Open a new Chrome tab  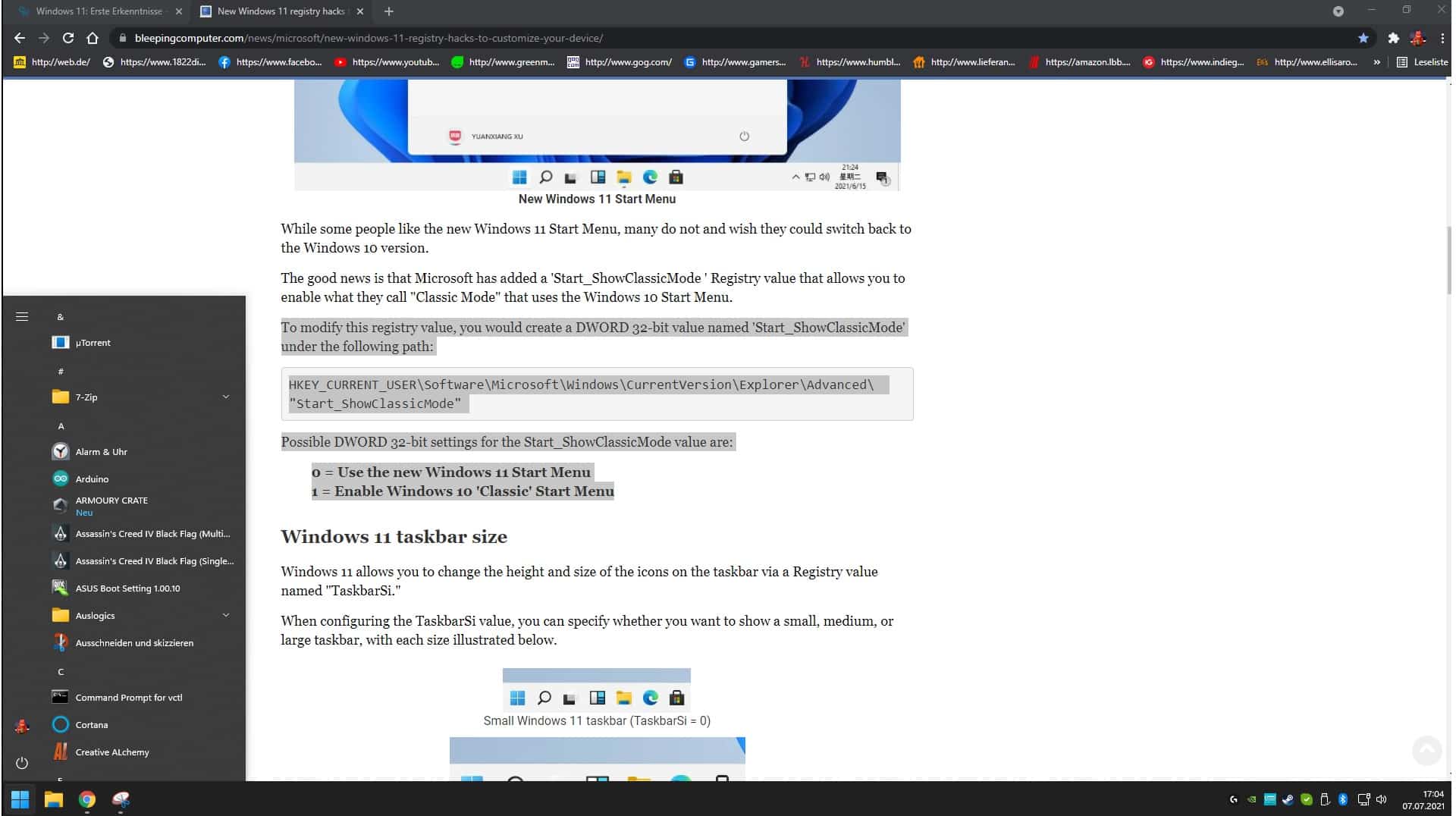(x=389, y=11)
